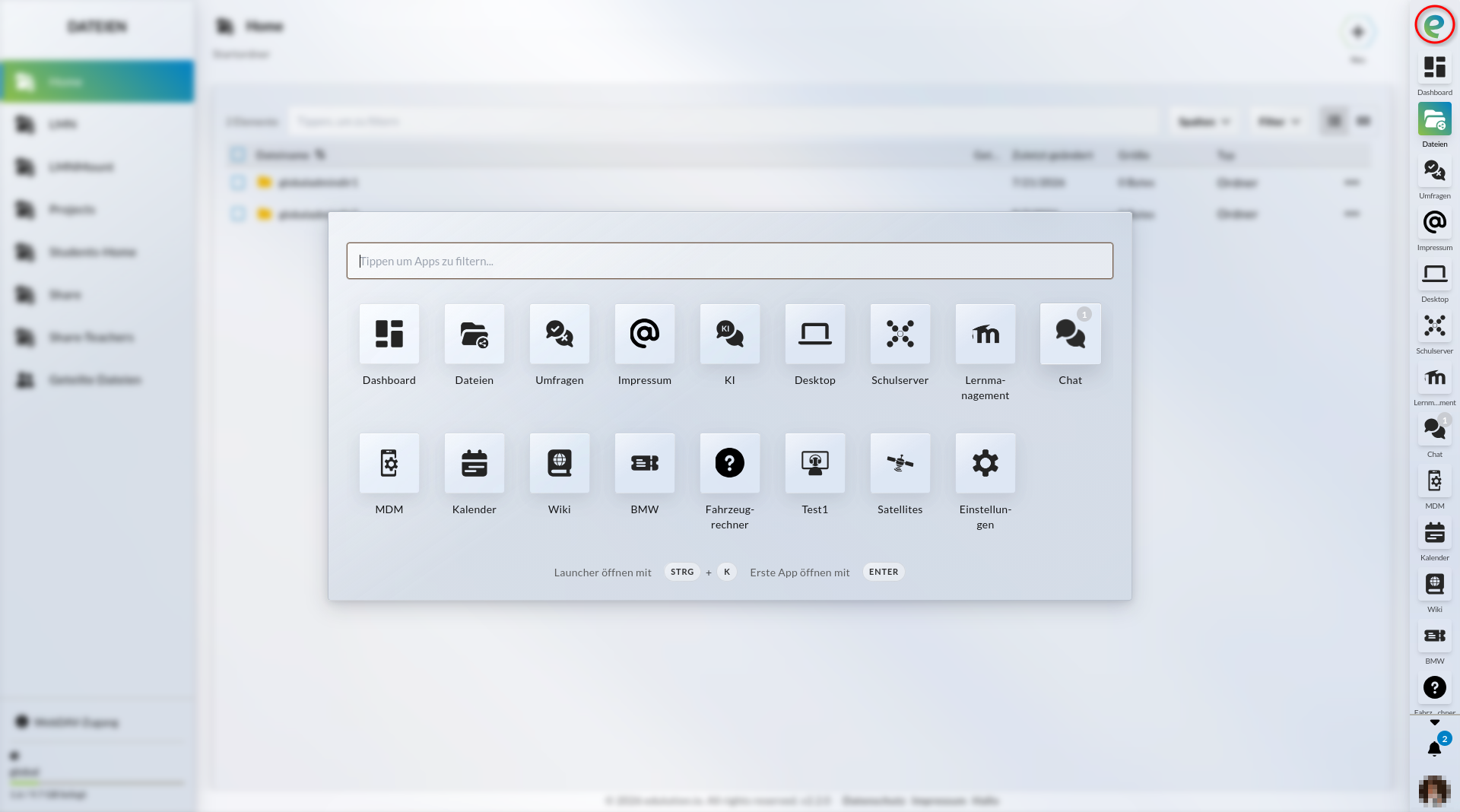Click the plus button at top right
The height and width of the screenshot is (812, 1460).
click(1357, 32)
